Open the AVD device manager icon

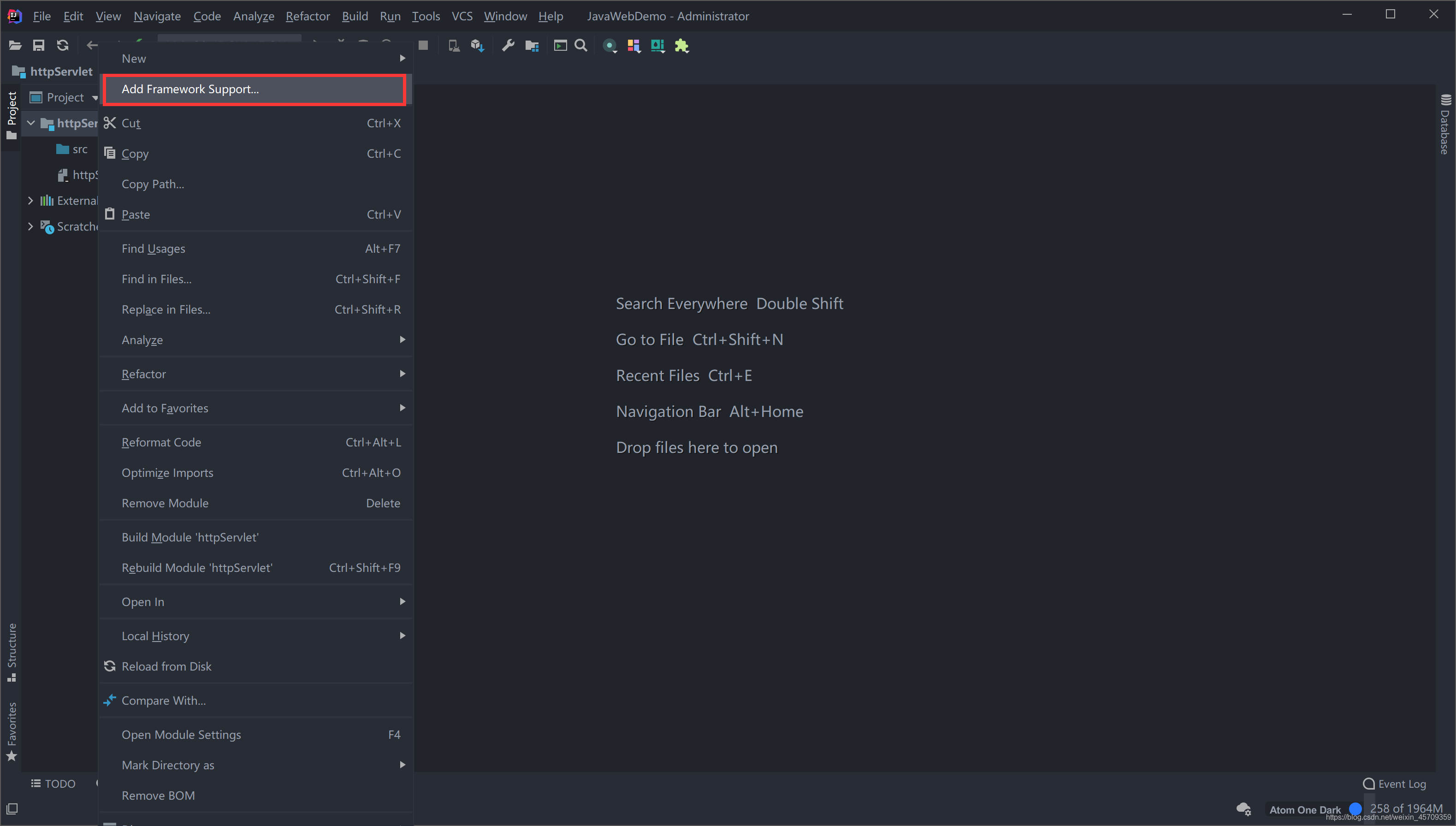pyautogui.click(x=454, y=45)
